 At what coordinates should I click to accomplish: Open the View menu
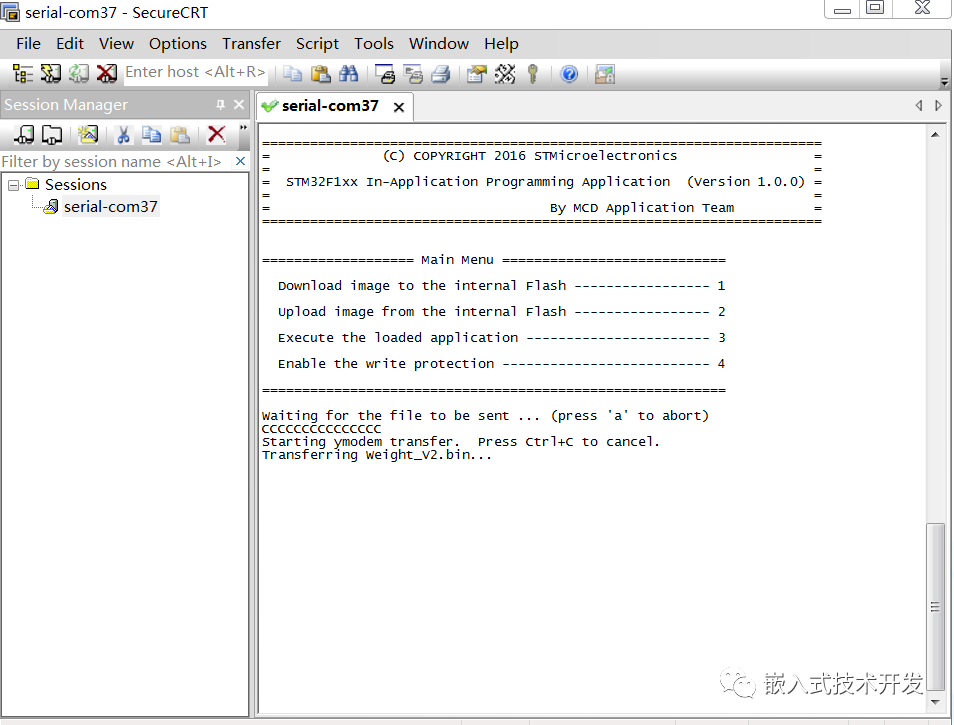116,44
